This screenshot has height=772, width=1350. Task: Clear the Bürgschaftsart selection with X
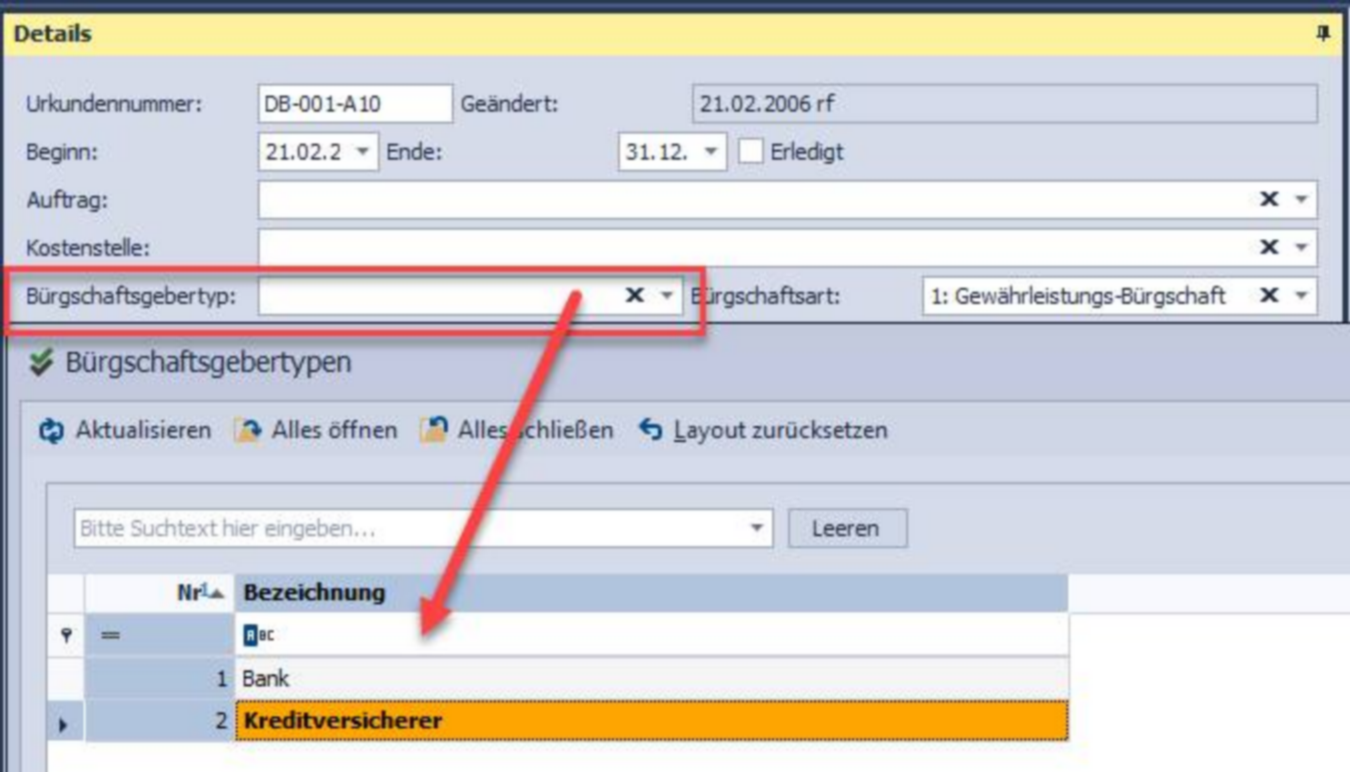1269,296
